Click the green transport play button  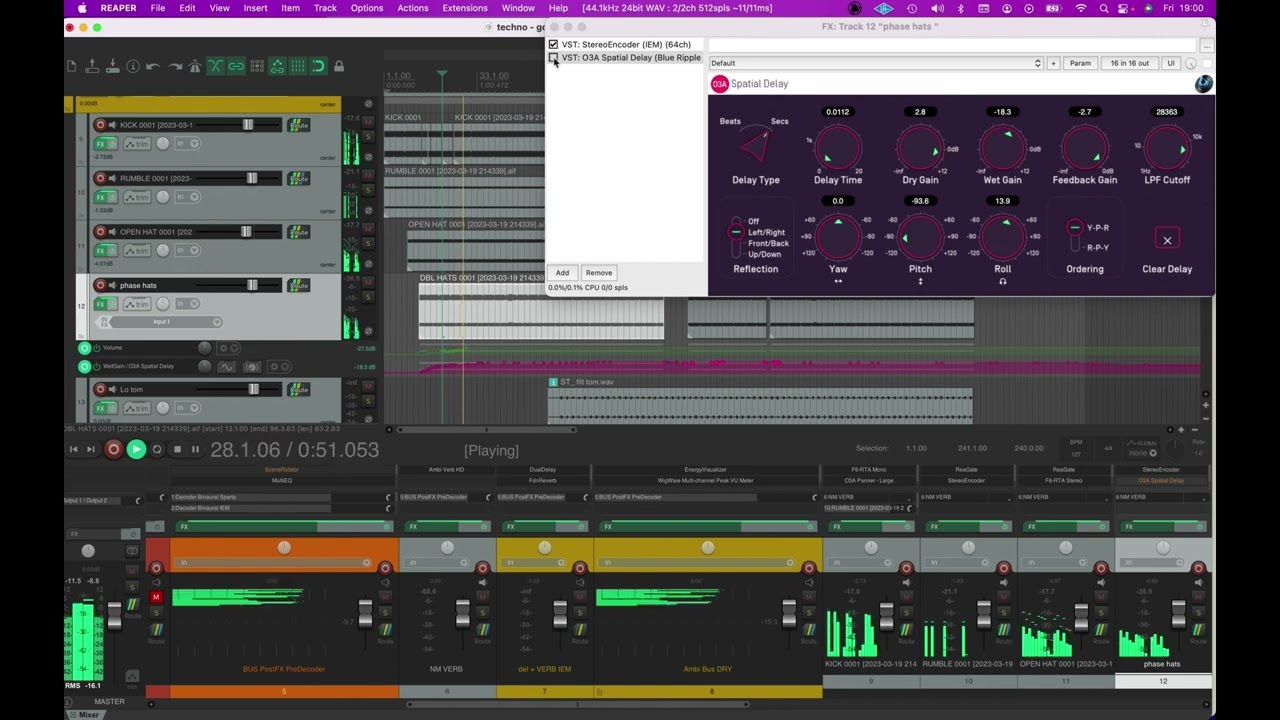coord(136,450)
